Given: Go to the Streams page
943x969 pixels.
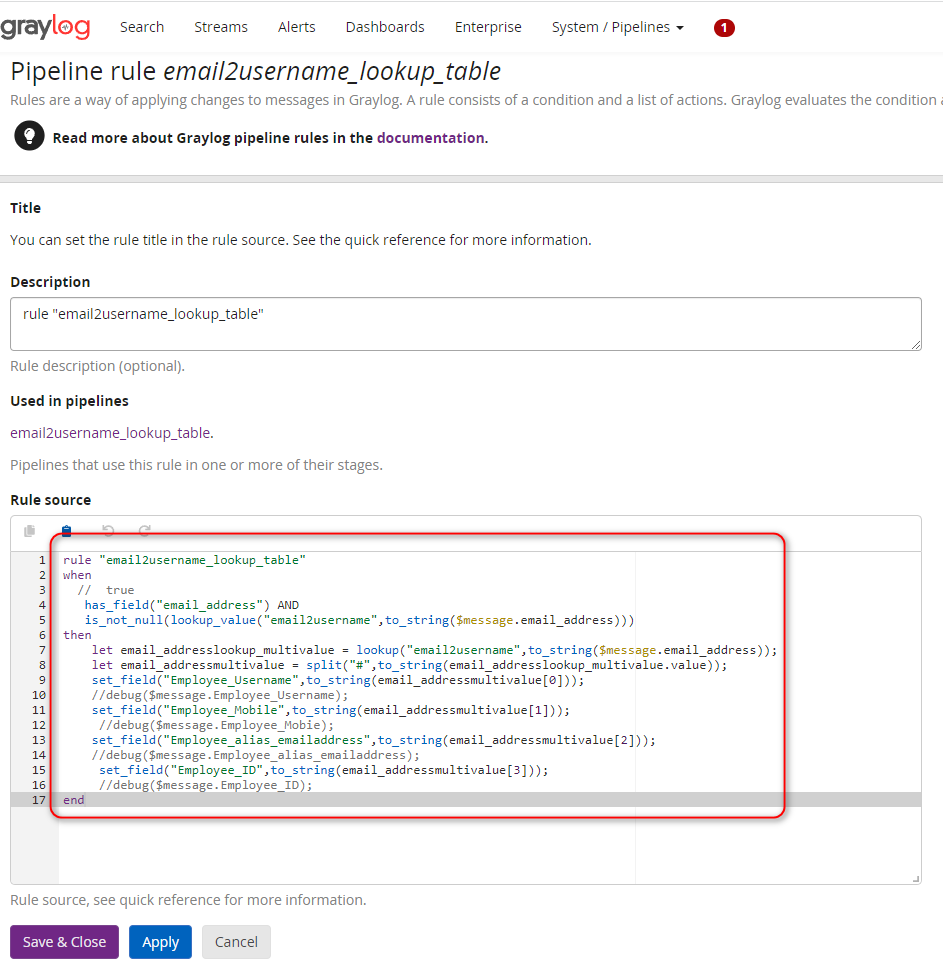Looking at the screenshot, I should tap(221, 27).
